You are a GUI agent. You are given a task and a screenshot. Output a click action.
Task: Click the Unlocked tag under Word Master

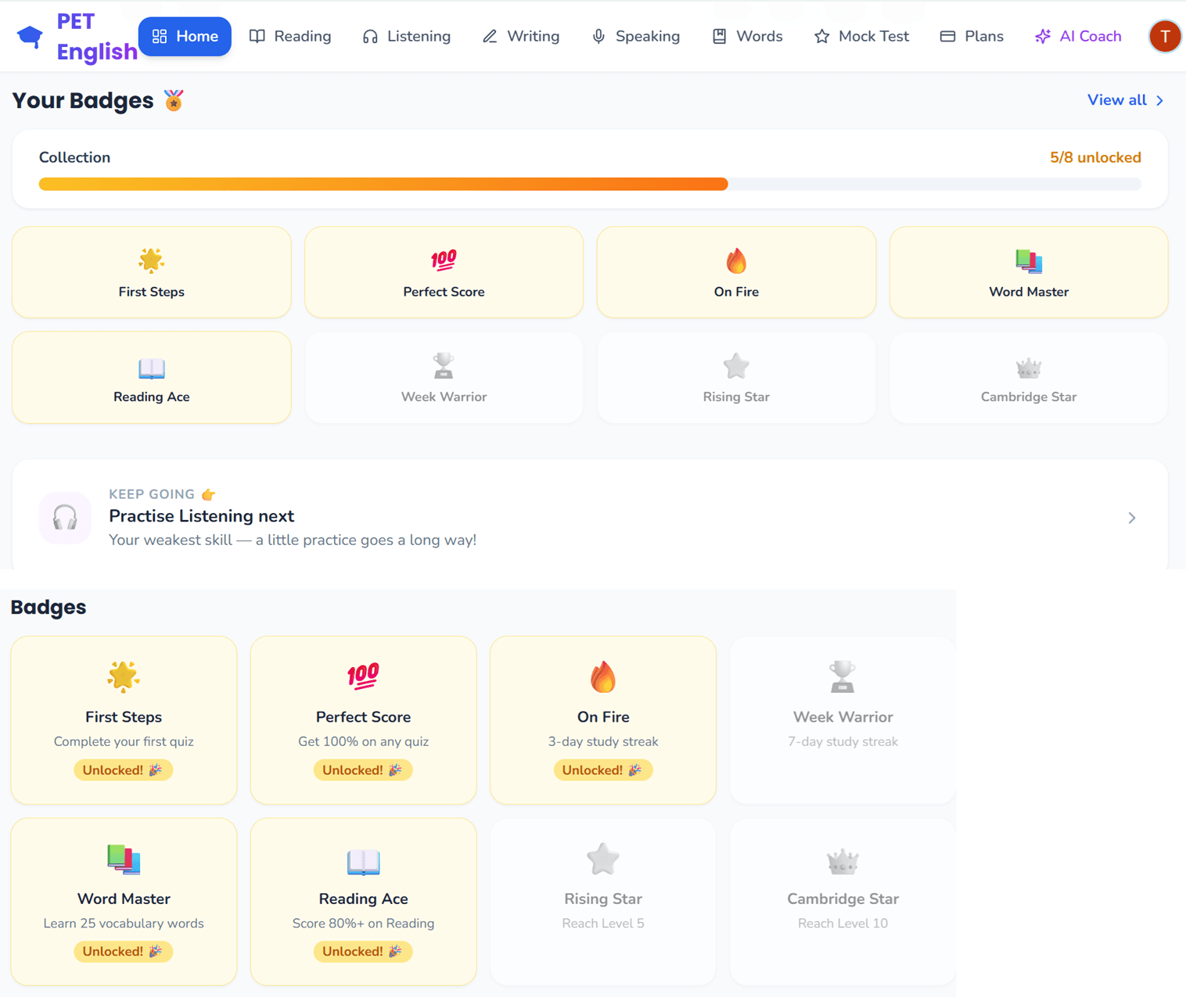(x=124, y=952)
